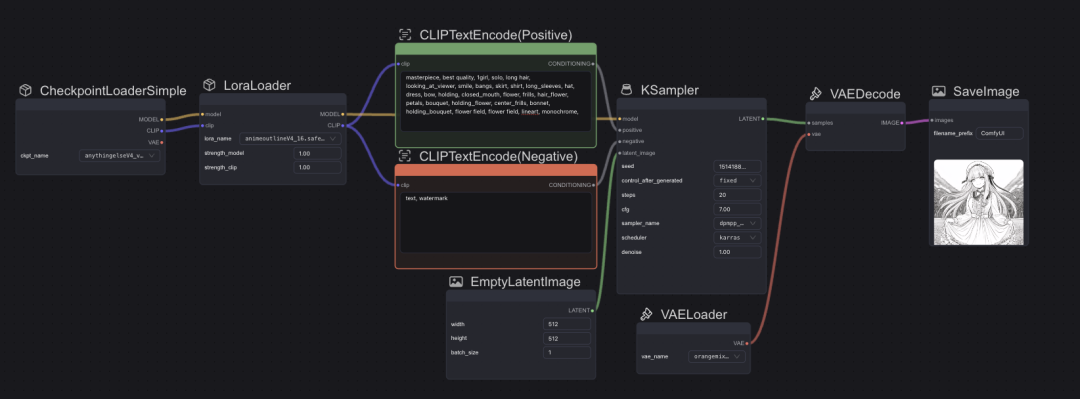This screenshot has width=1080, height=399.
Task: Select the CheckpointLoaderSimple node title
Action: pyautogui.click(x=113, y=91)
